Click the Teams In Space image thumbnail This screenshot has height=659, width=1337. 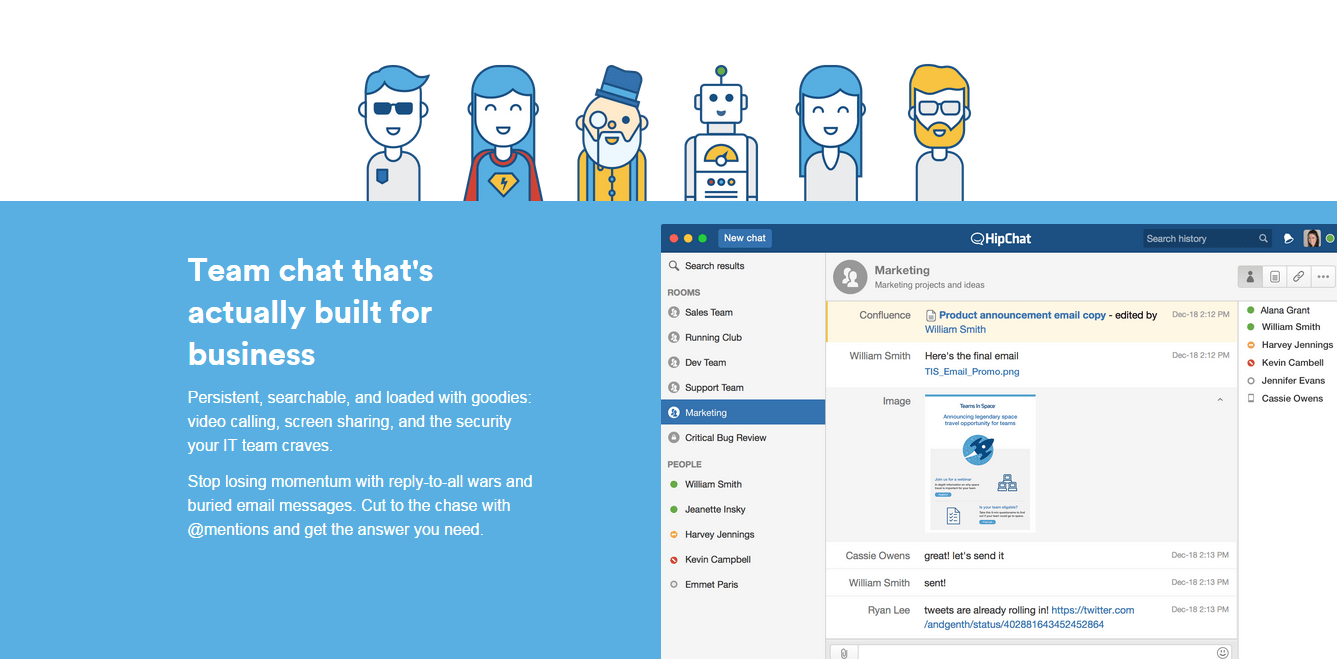(980, 464)
